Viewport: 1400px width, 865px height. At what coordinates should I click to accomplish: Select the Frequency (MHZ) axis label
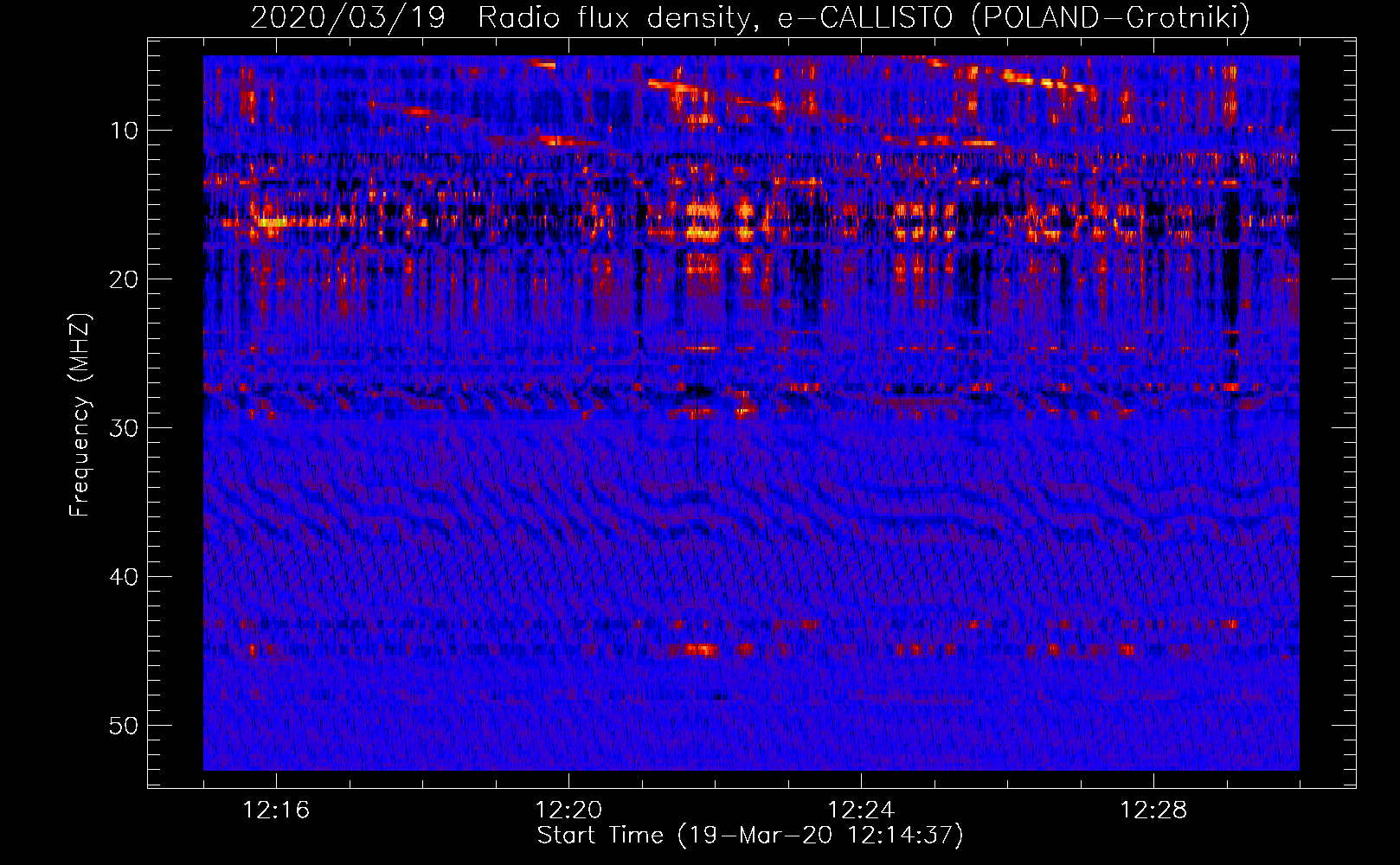[80, 415]
